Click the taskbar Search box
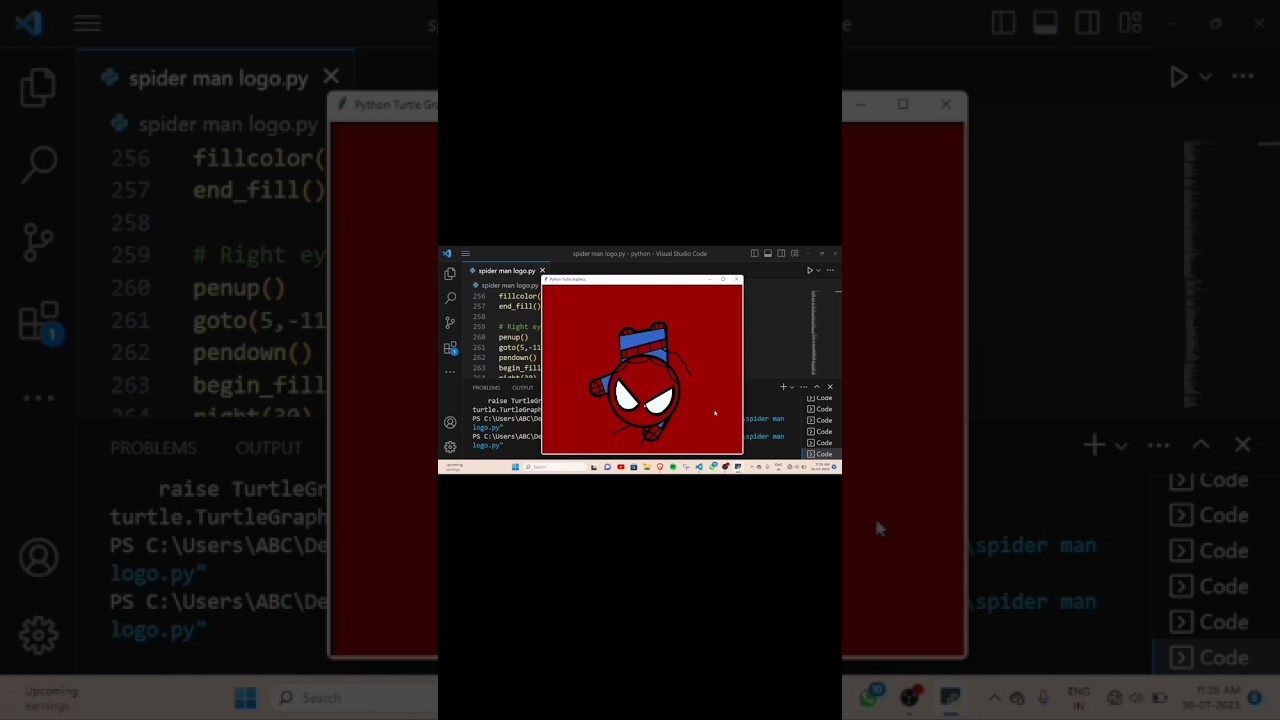The width and height of the screenshot is (1280, 720). coord(557,467)
